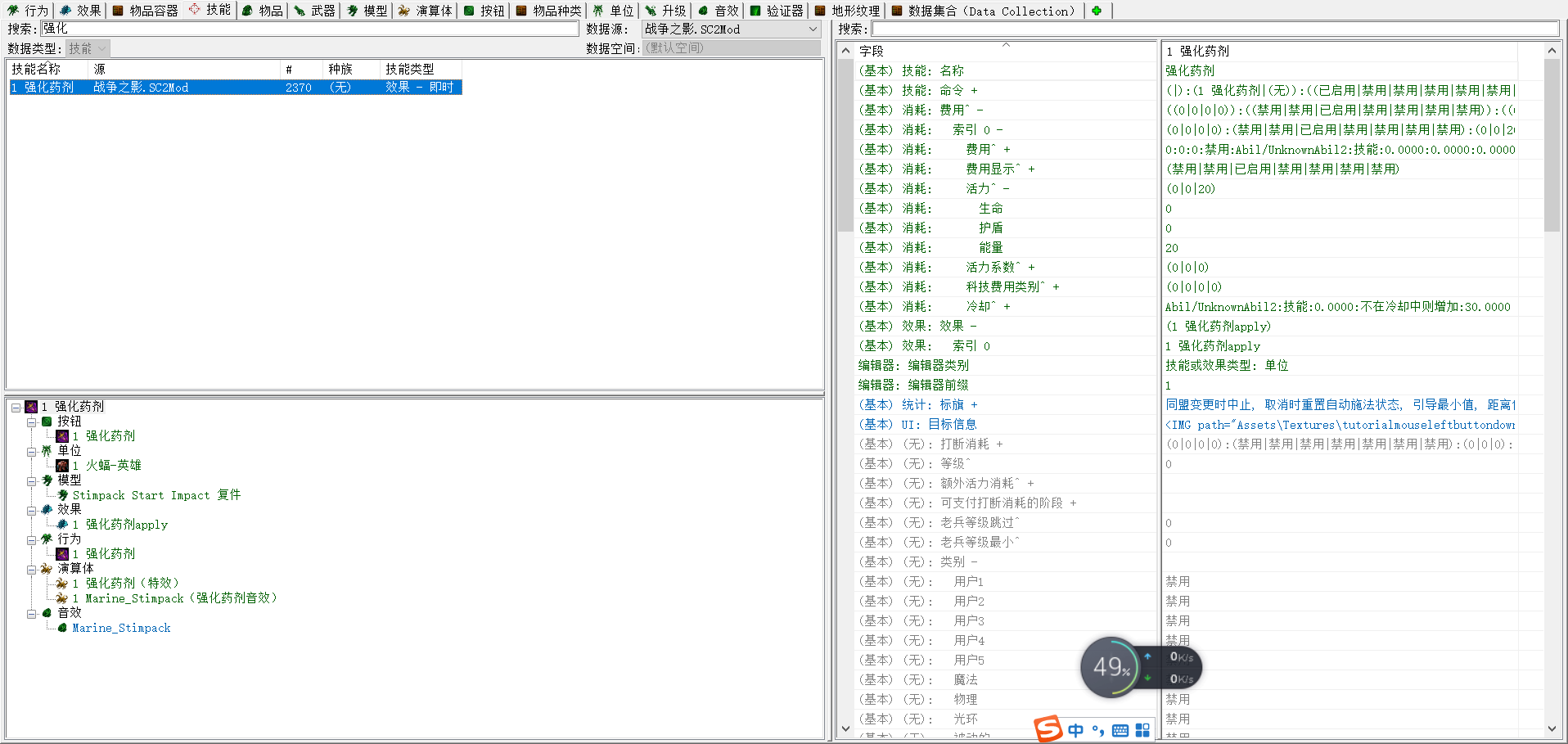The image size is (1568, 744).
Task: Click the value-panel scrollbar up arrow
Action: pos(1552,51)
